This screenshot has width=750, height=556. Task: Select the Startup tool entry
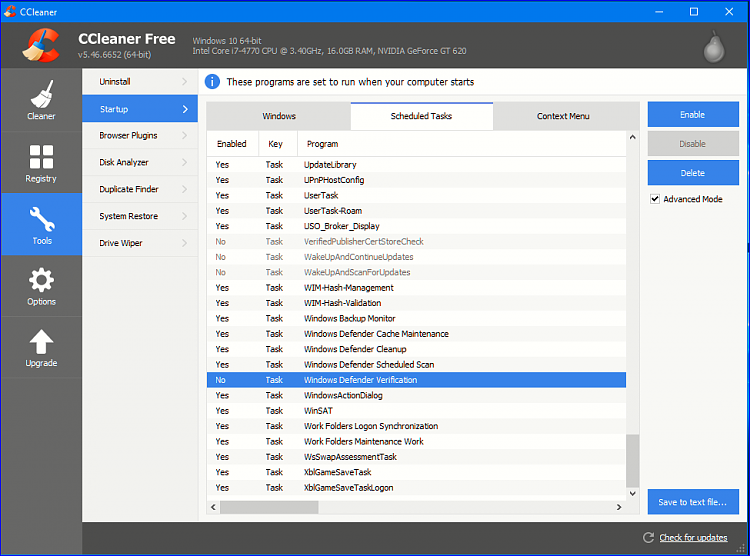(140, 109)
